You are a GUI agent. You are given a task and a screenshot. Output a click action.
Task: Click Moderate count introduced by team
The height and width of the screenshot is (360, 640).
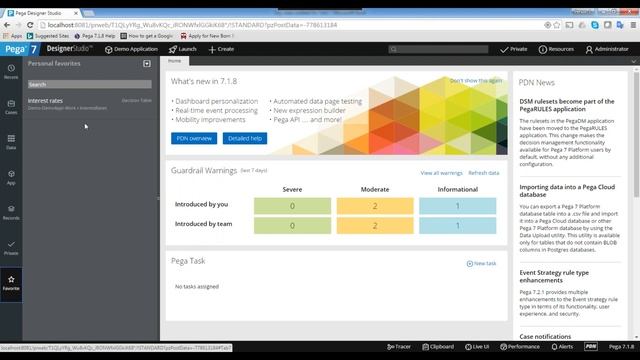(375, 226)
